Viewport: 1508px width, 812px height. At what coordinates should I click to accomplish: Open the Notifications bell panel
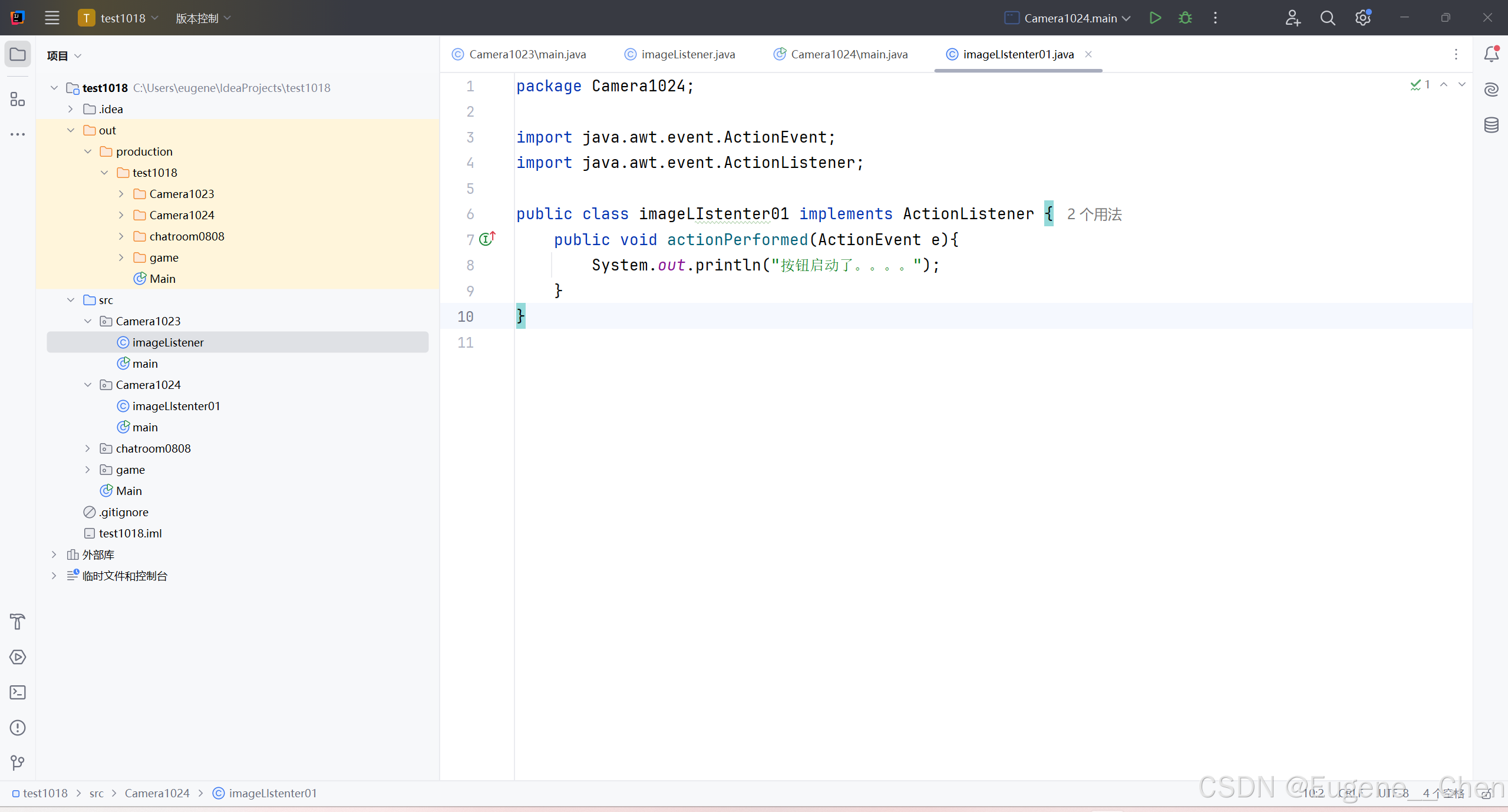click(1491, 54)
